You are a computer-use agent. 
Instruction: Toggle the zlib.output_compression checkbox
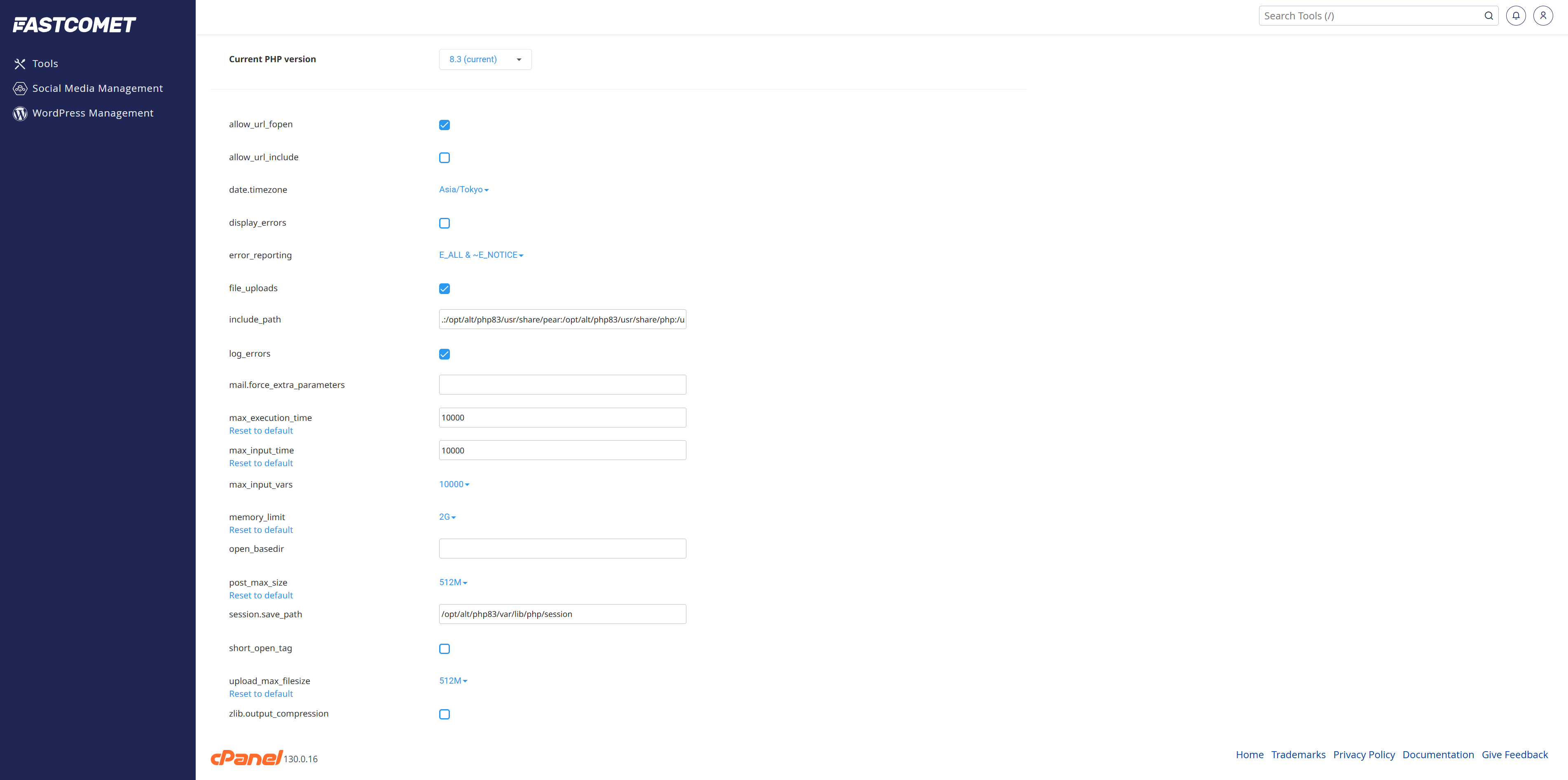point(445,714)
